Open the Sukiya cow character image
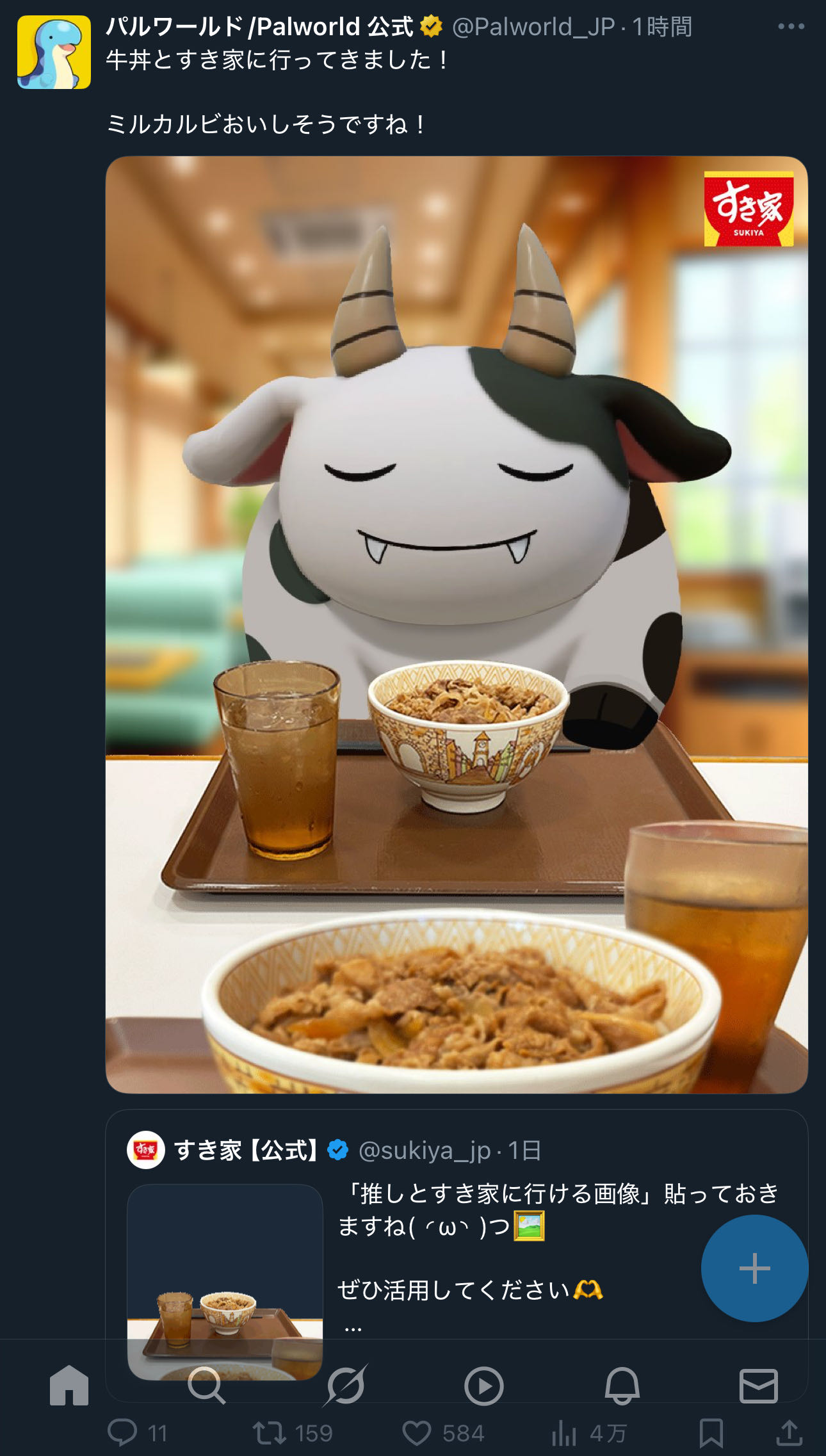826x1456 pixels. [457, 624]
